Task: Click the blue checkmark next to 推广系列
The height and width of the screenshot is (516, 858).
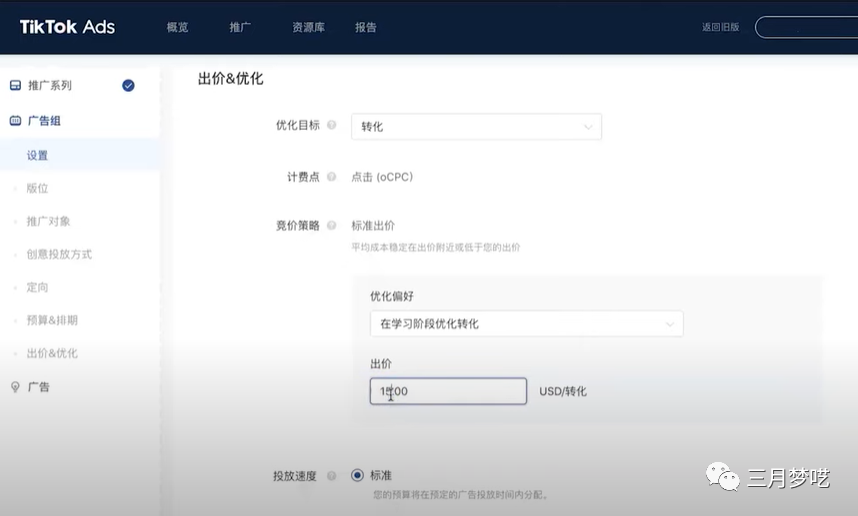Action: (128, 86)
